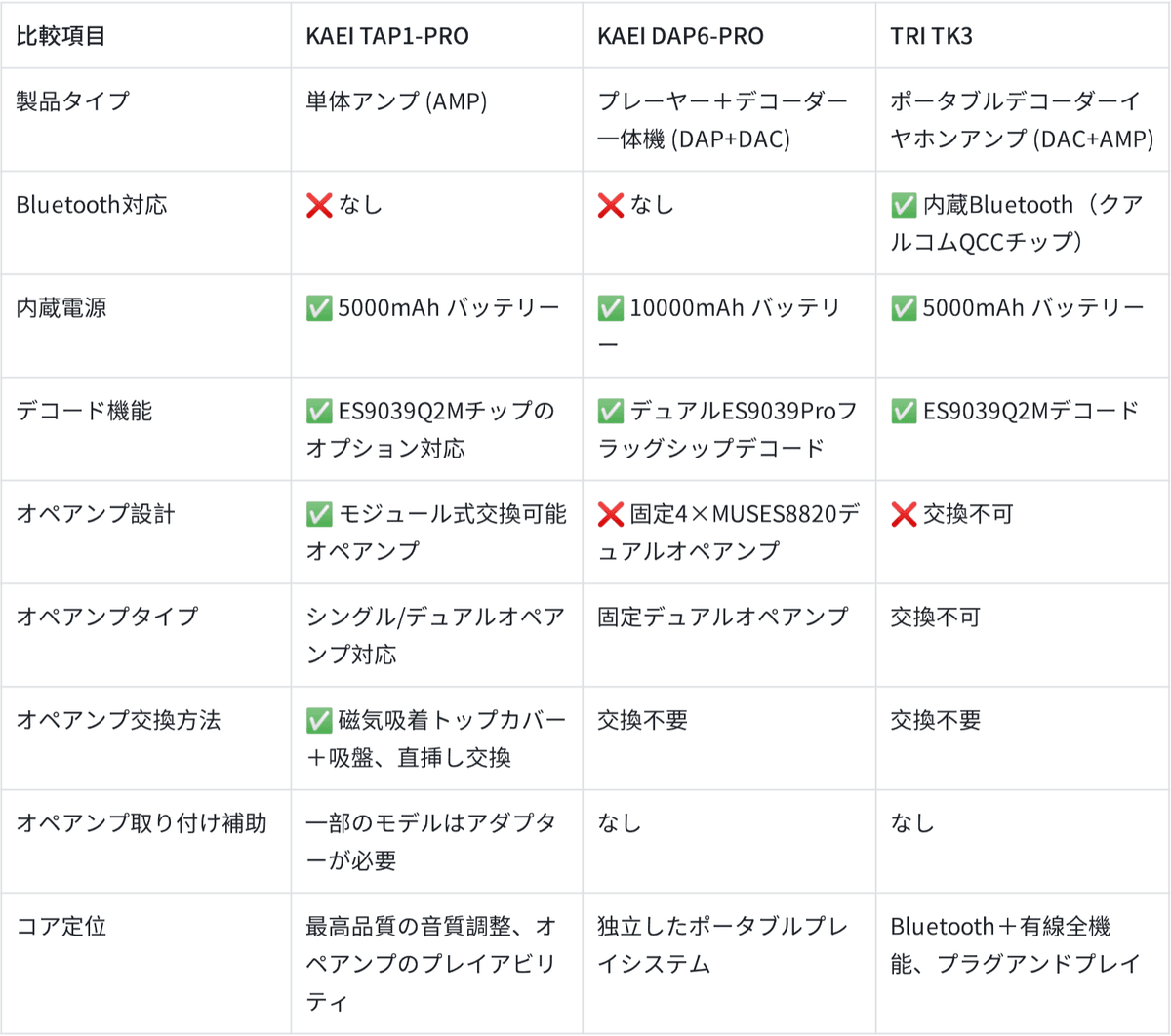Click the KAEI DAP6-PRO column header
Image resolution: width=1171 pixels, height=1036 pixels.
coord(680,37)
